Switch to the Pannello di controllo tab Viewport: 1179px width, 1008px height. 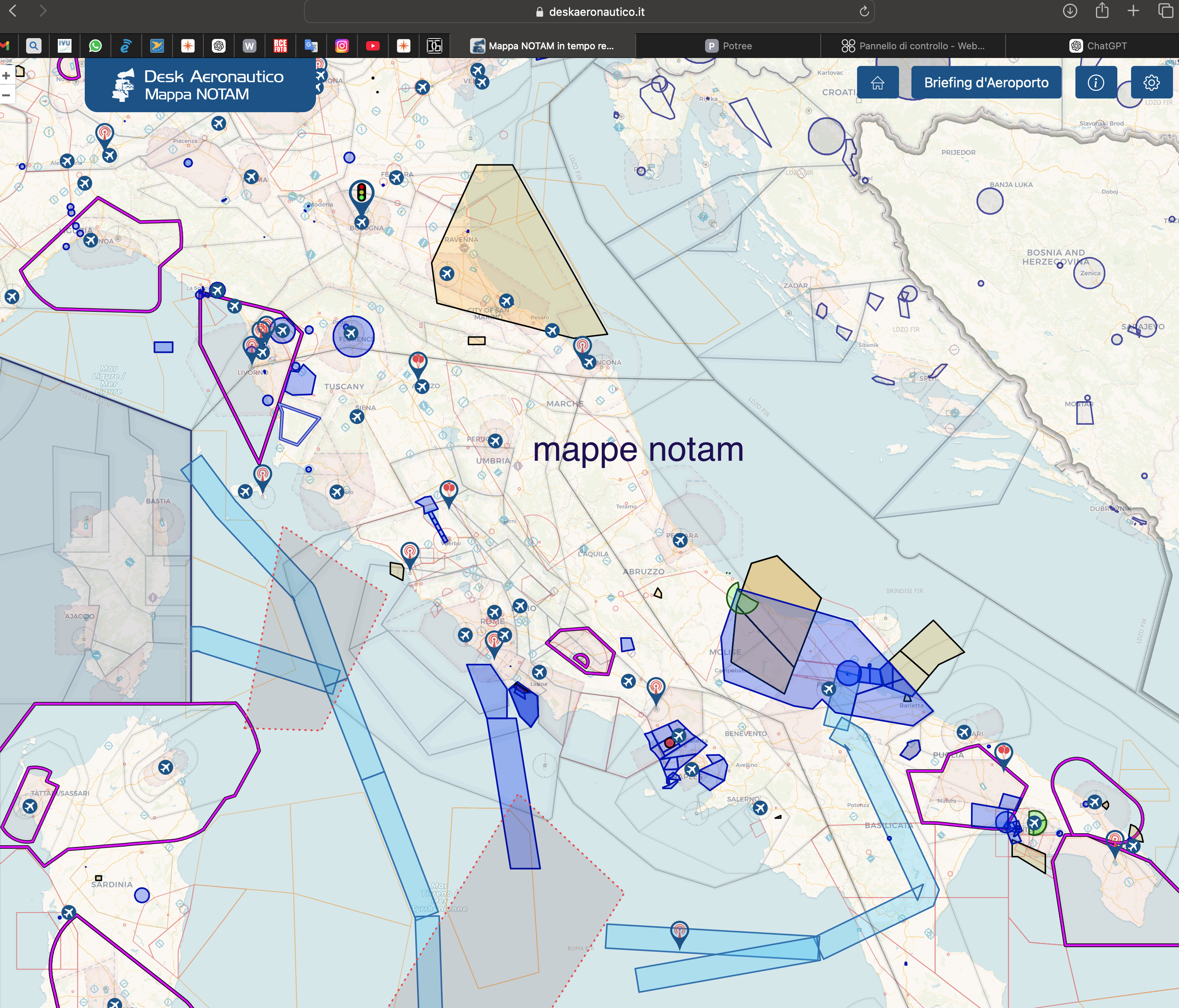913,45
